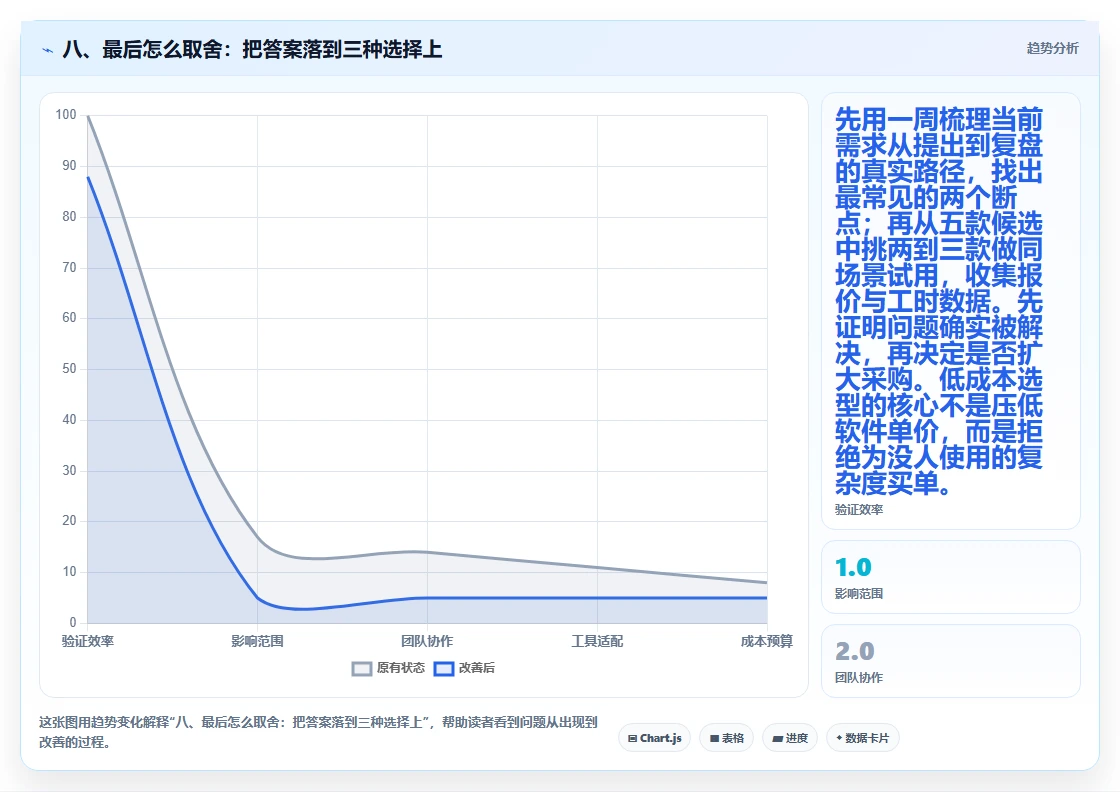The height and width of the screenshot is (792, 1120).
Task: Click the large blue paragraph starting 先用一周梳理
Action: 939,301
